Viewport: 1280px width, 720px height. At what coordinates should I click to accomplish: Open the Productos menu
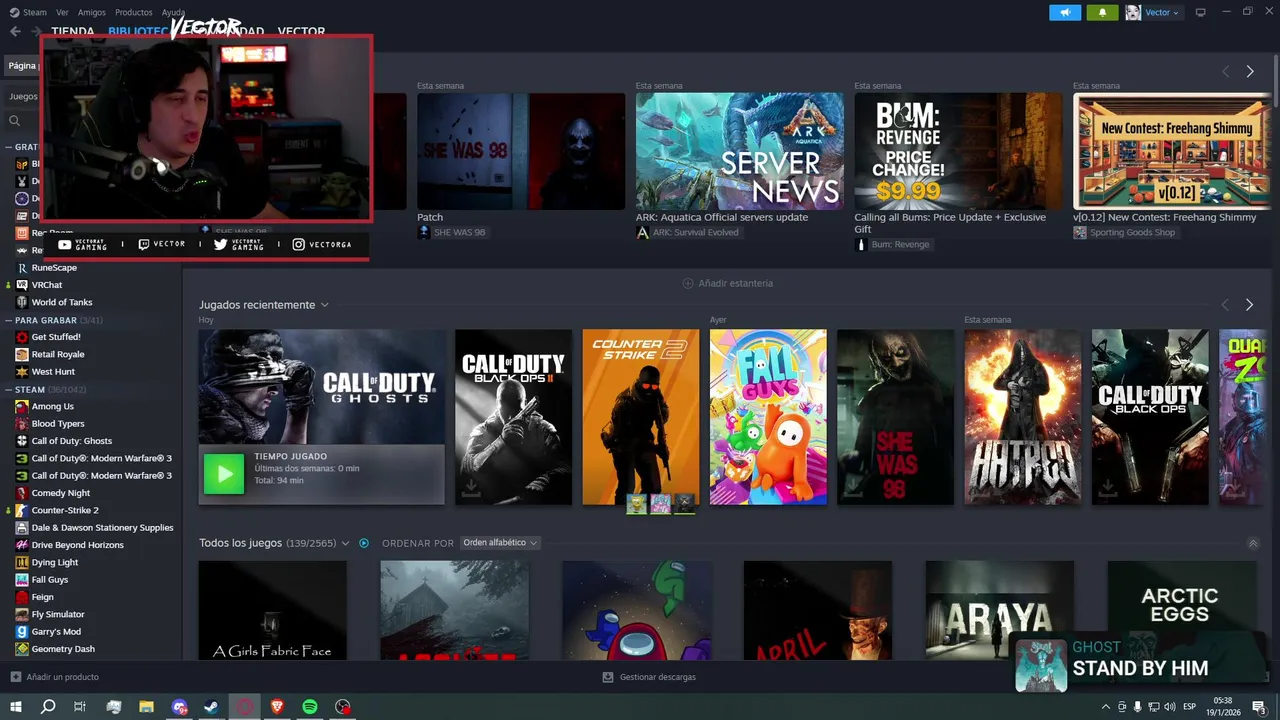[x=133, y=12]
